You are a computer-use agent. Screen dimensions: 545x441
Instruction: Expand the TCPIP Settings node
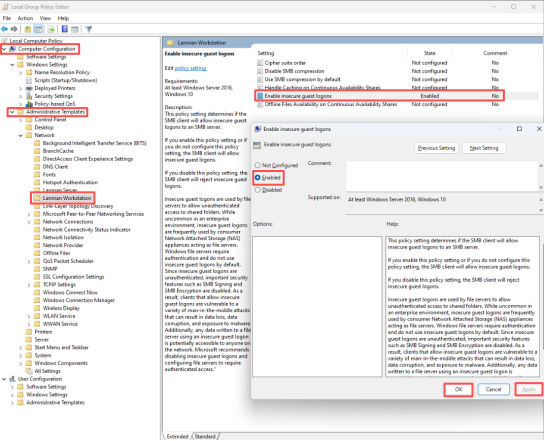click(x=29, y=285)
